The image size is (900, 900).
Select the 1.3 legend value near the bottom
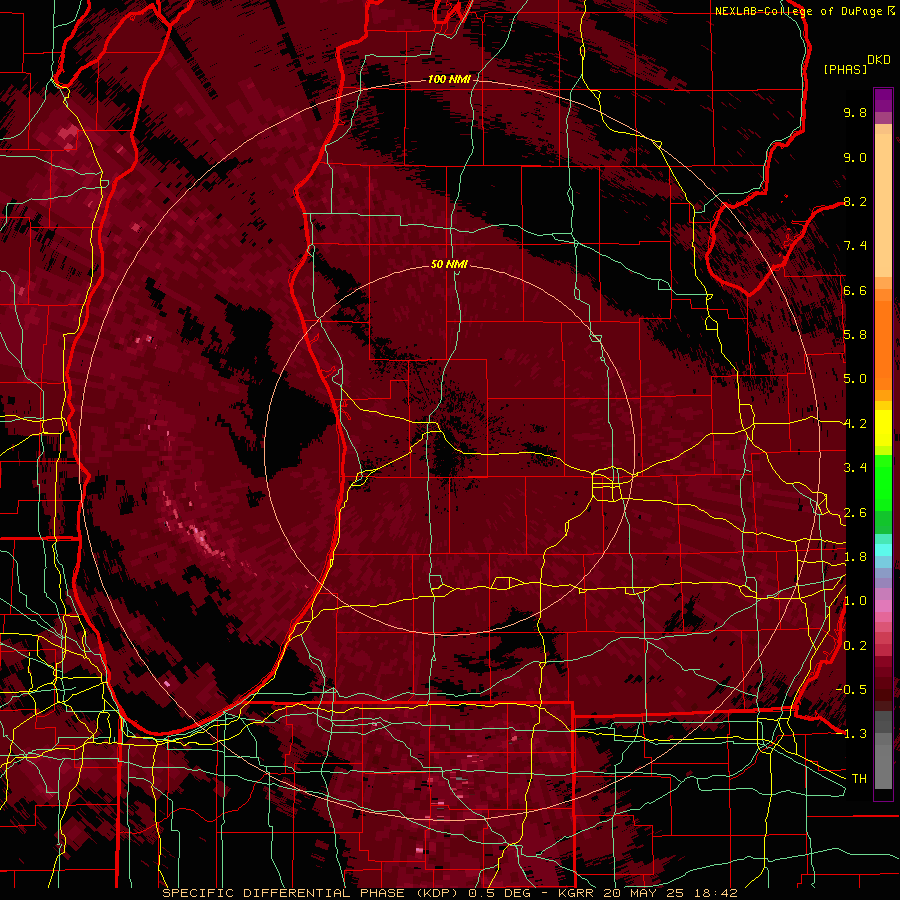pyautogui.click(x=854, y=734)
